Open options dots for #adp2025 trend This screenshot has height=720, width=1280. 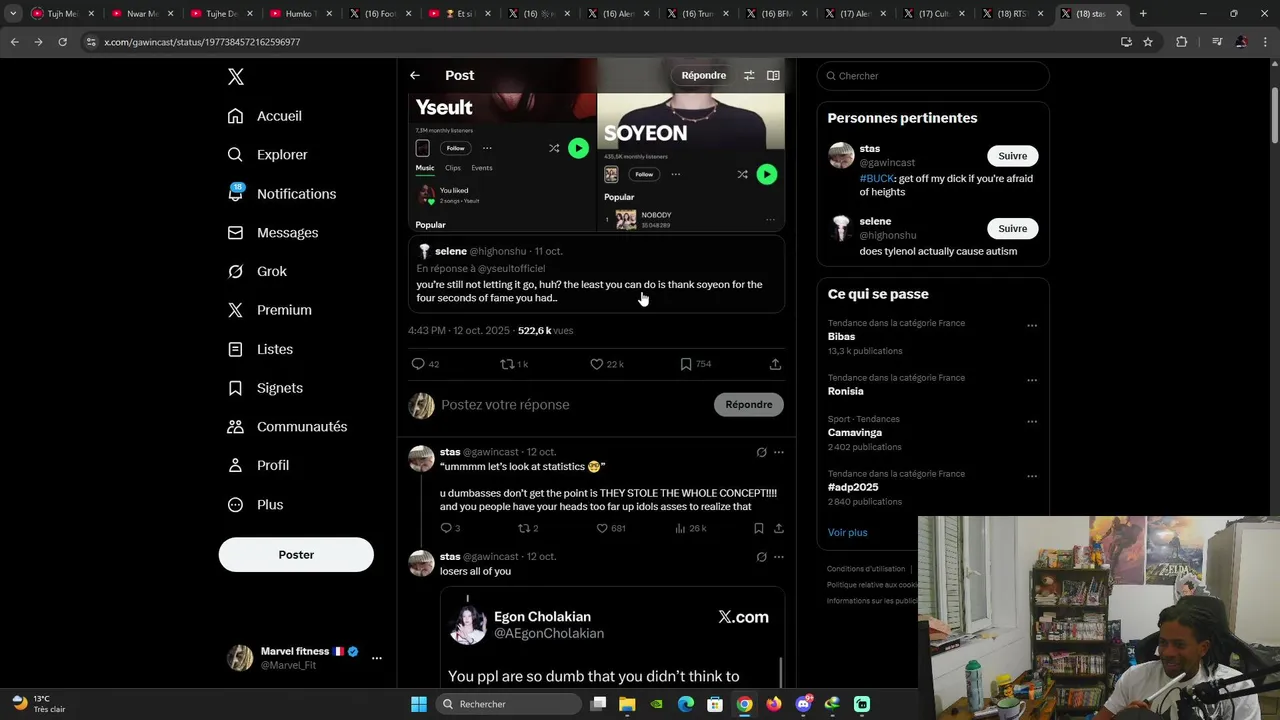1032,476
